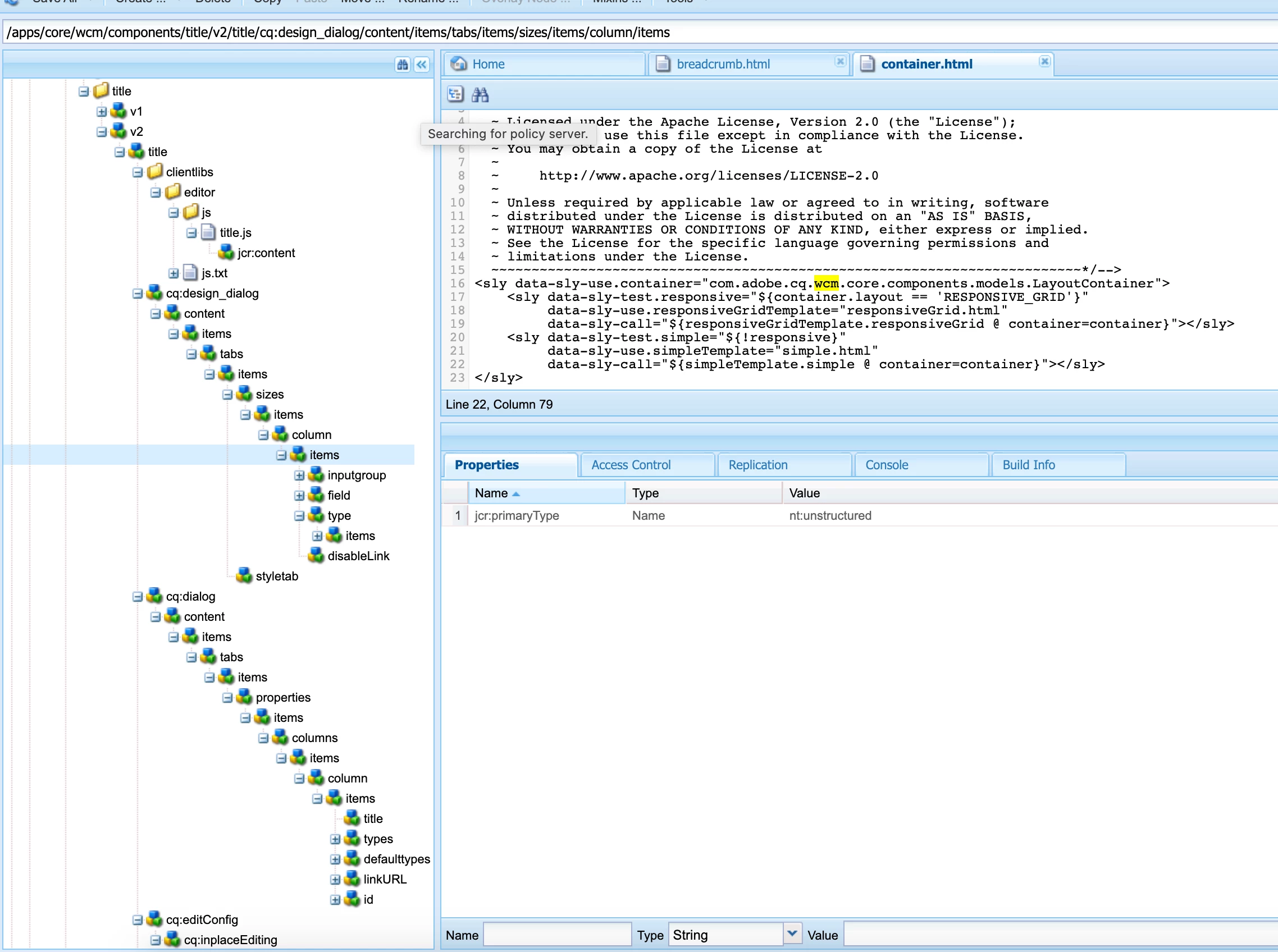
Task: Click the js.txt file icon
Action: click(190, 273)
